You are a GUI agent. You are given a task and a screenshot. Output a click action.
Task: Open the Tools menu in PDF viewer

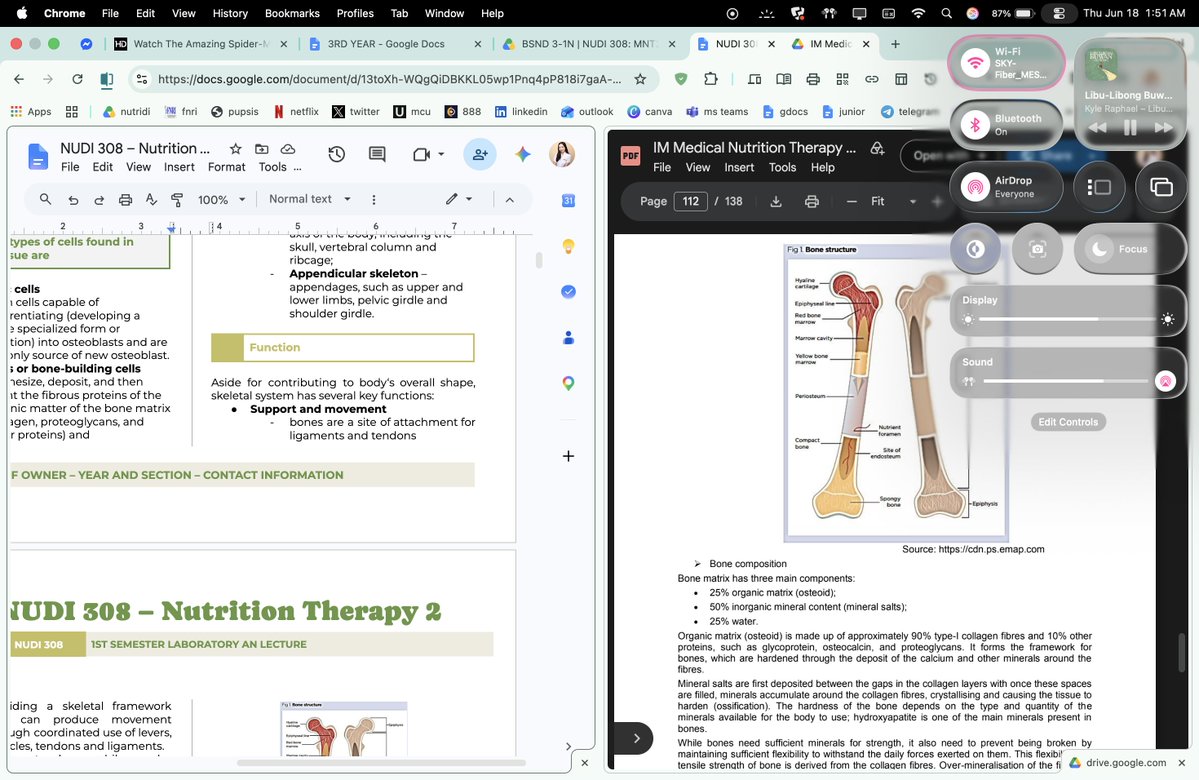(782, 167)
